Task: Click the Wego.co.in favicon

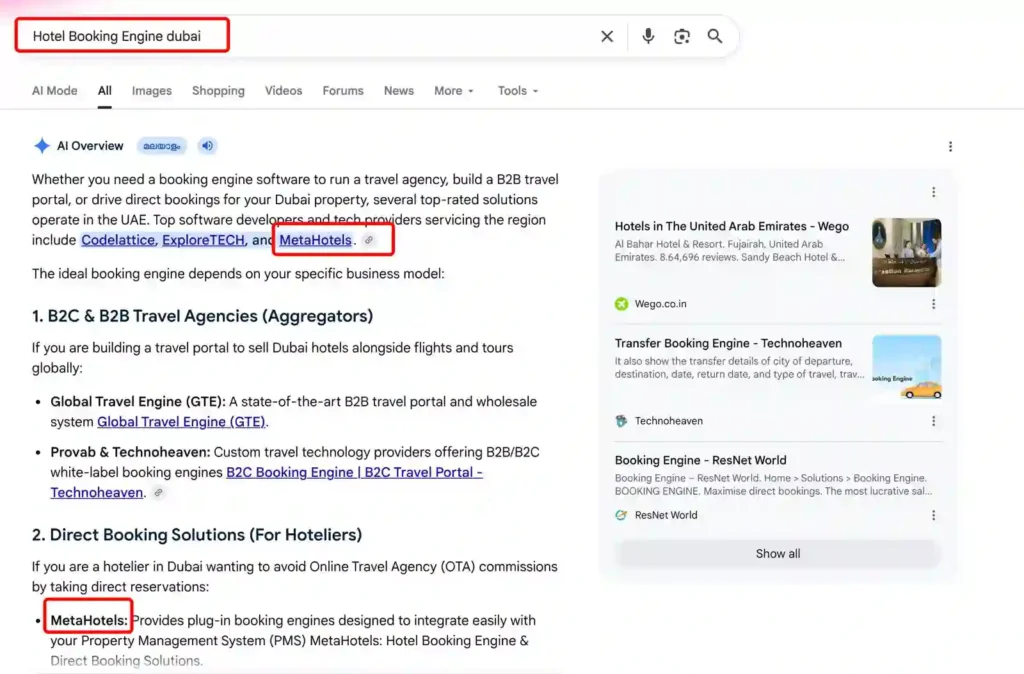Action: tap(621, 304)
